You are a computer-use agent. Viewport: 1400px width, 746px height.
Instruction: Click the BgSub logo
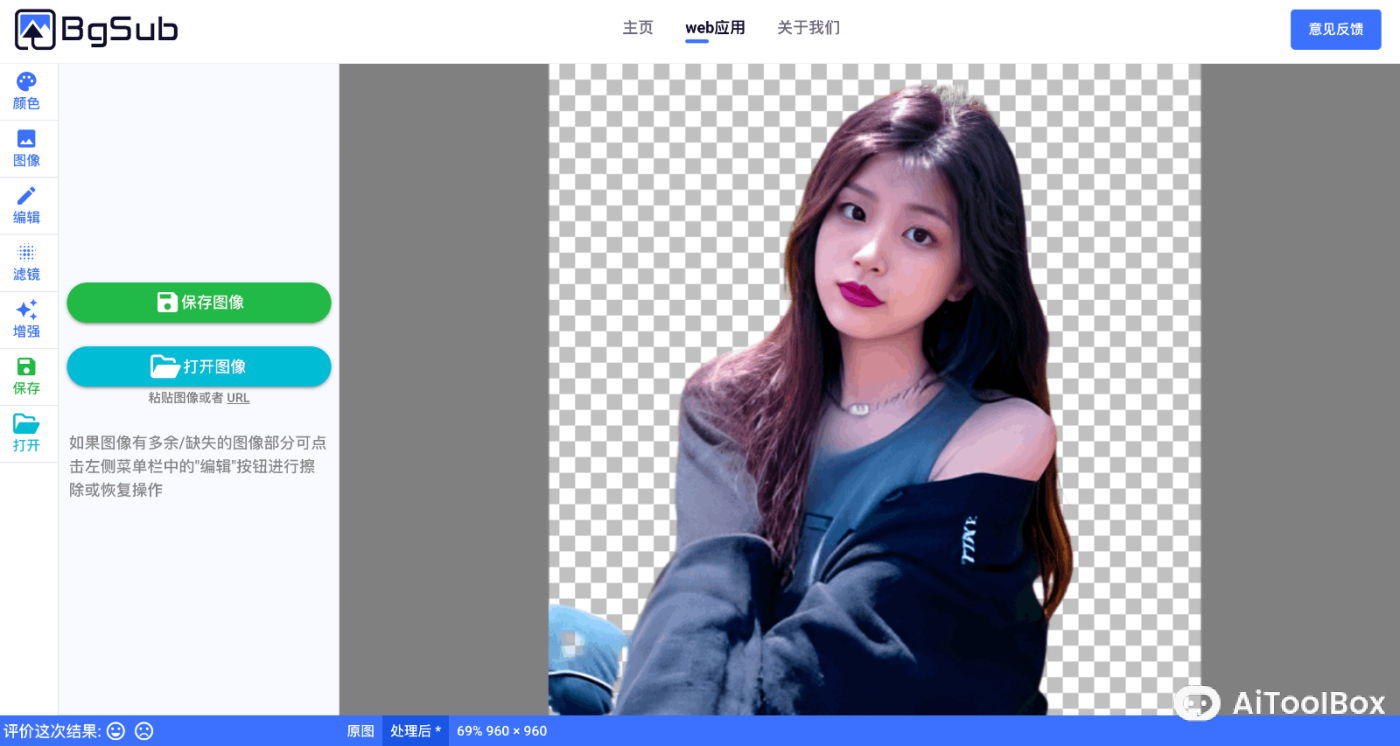[x=96, y=30]
